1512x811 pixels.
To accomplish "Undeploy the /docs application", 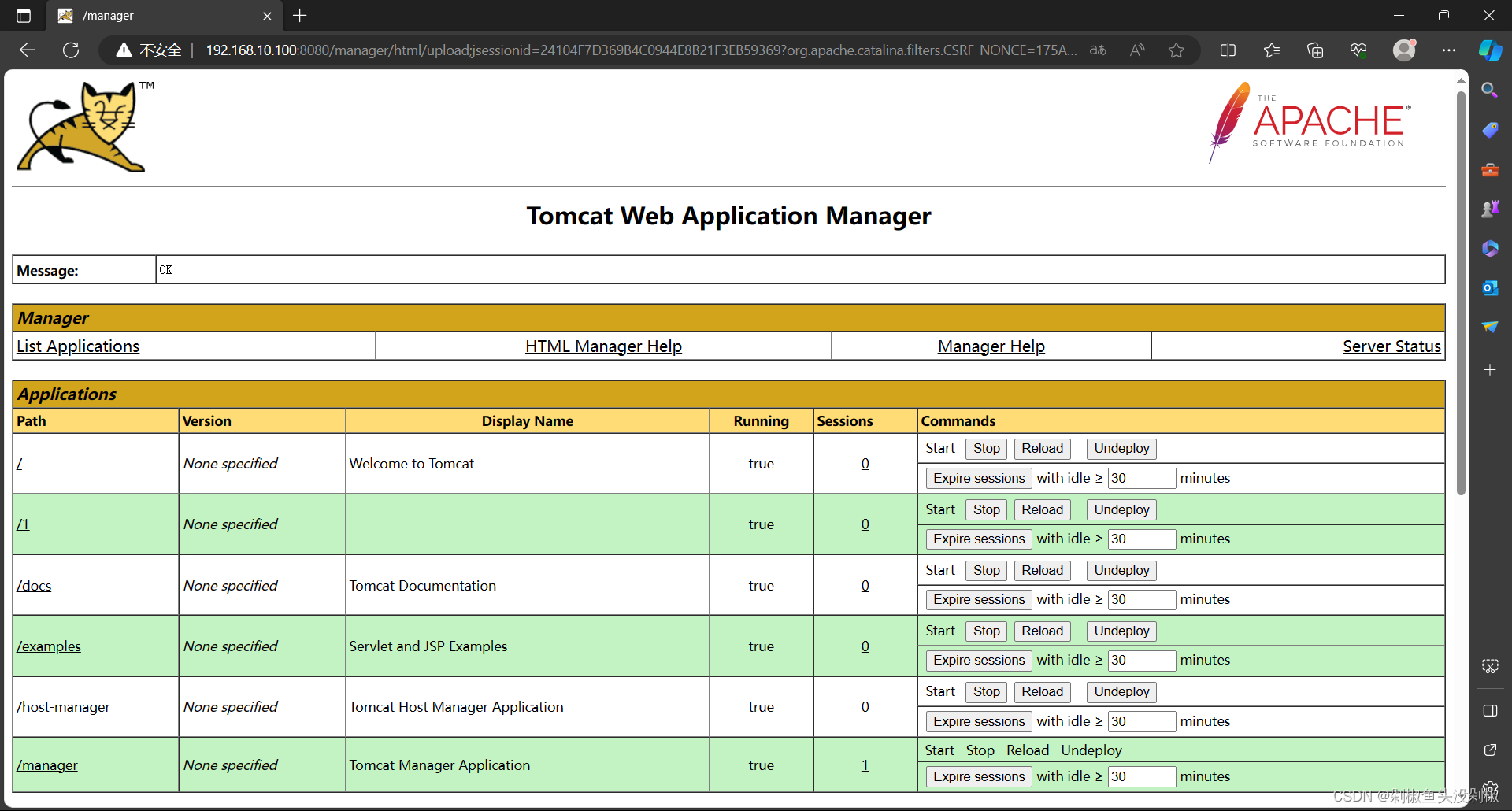I will point(1121,571).
